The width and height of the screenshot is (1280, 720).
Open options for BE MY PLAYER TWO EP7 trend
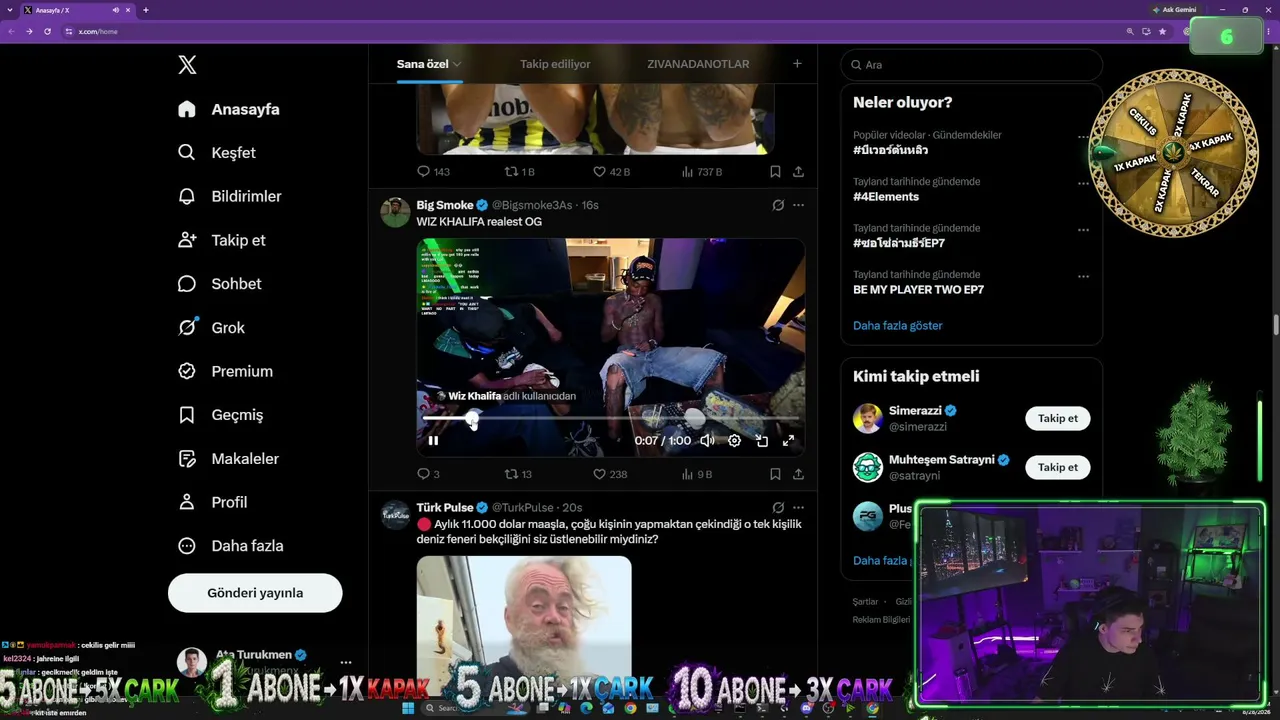coord(1083,277)
